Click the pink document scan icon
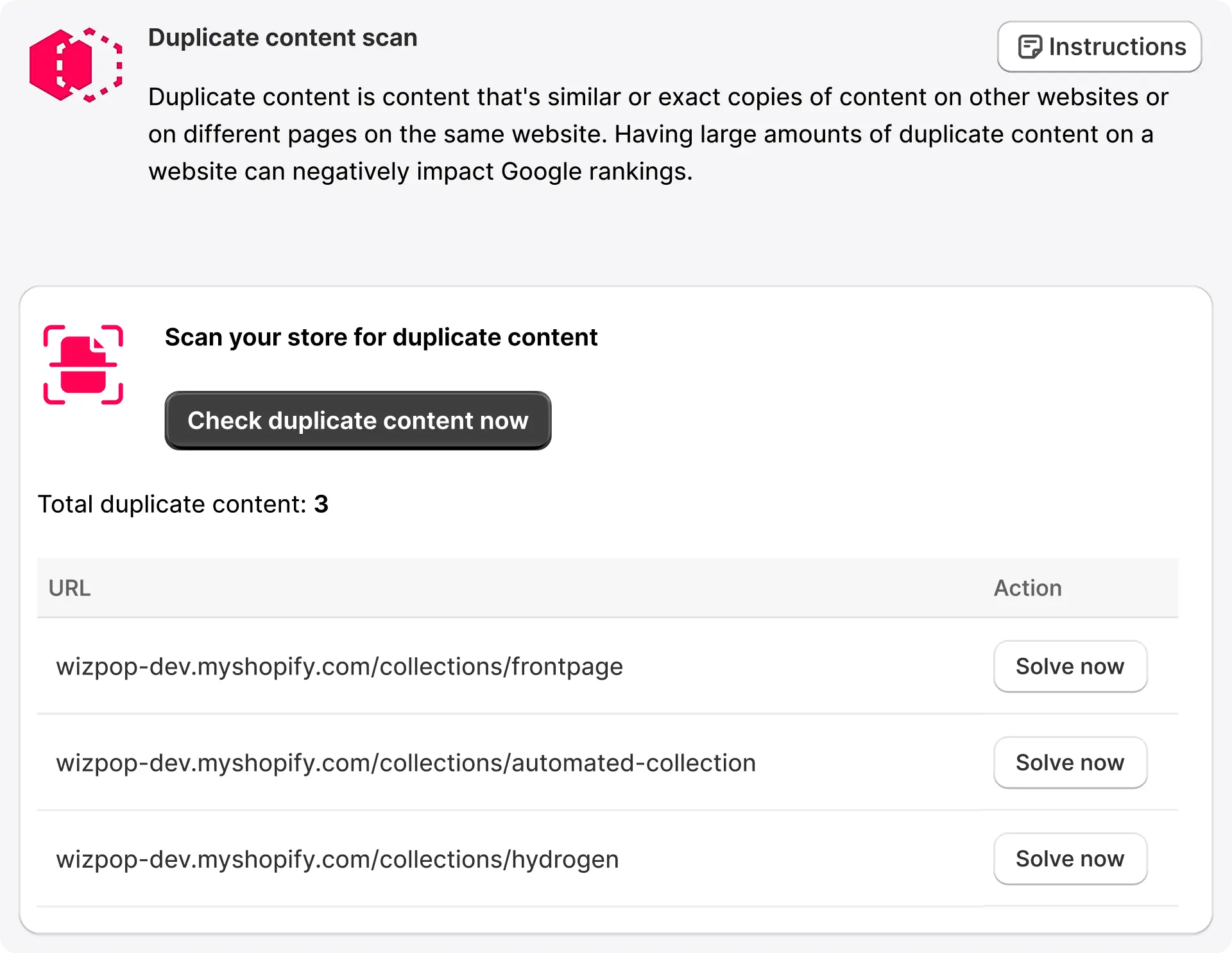This screenshot has width=1232, height=953. (x=83, y=365)
